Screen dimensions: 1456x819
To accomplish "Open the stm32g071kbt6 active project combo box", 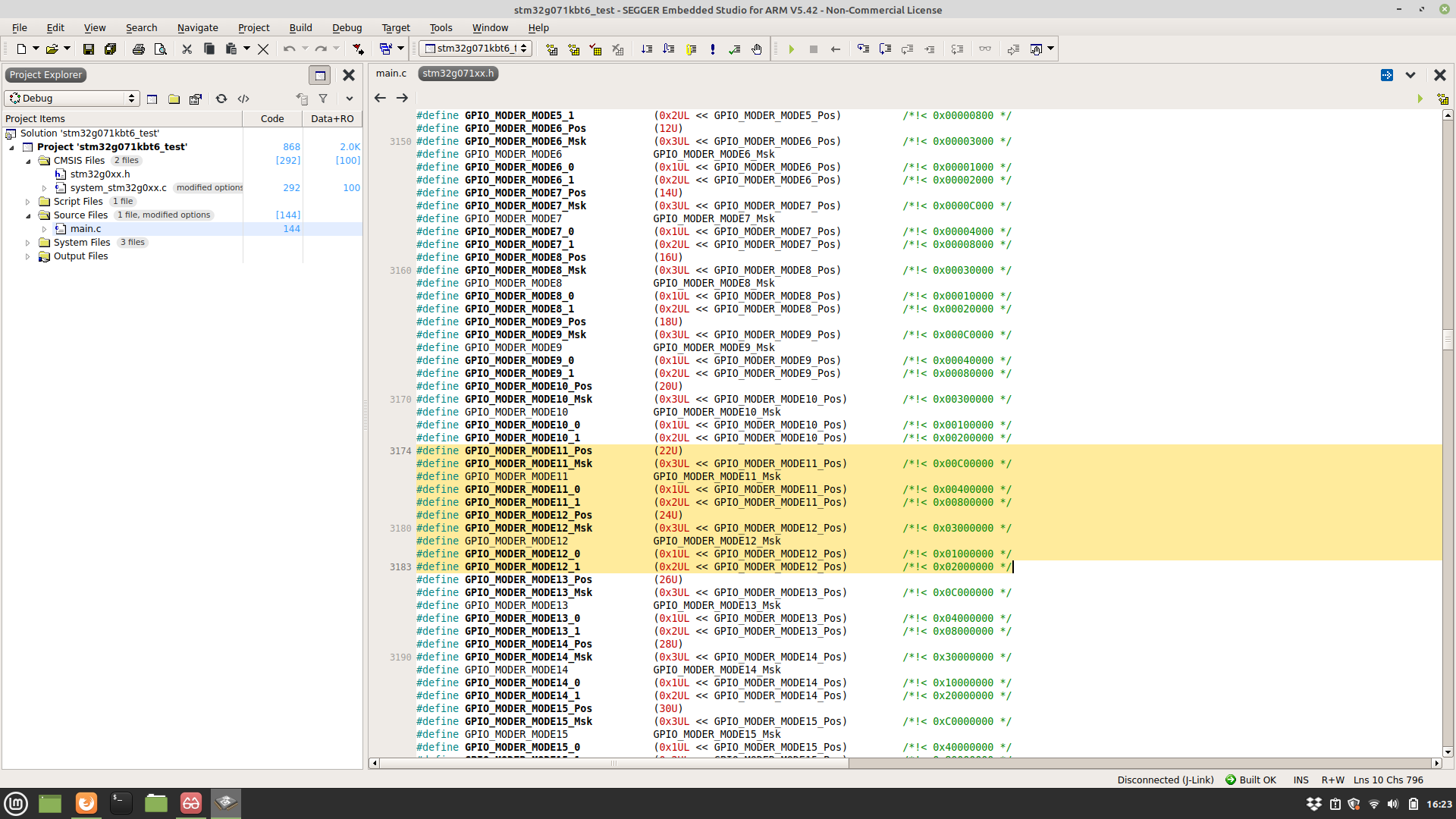I will tap(475, 49).
